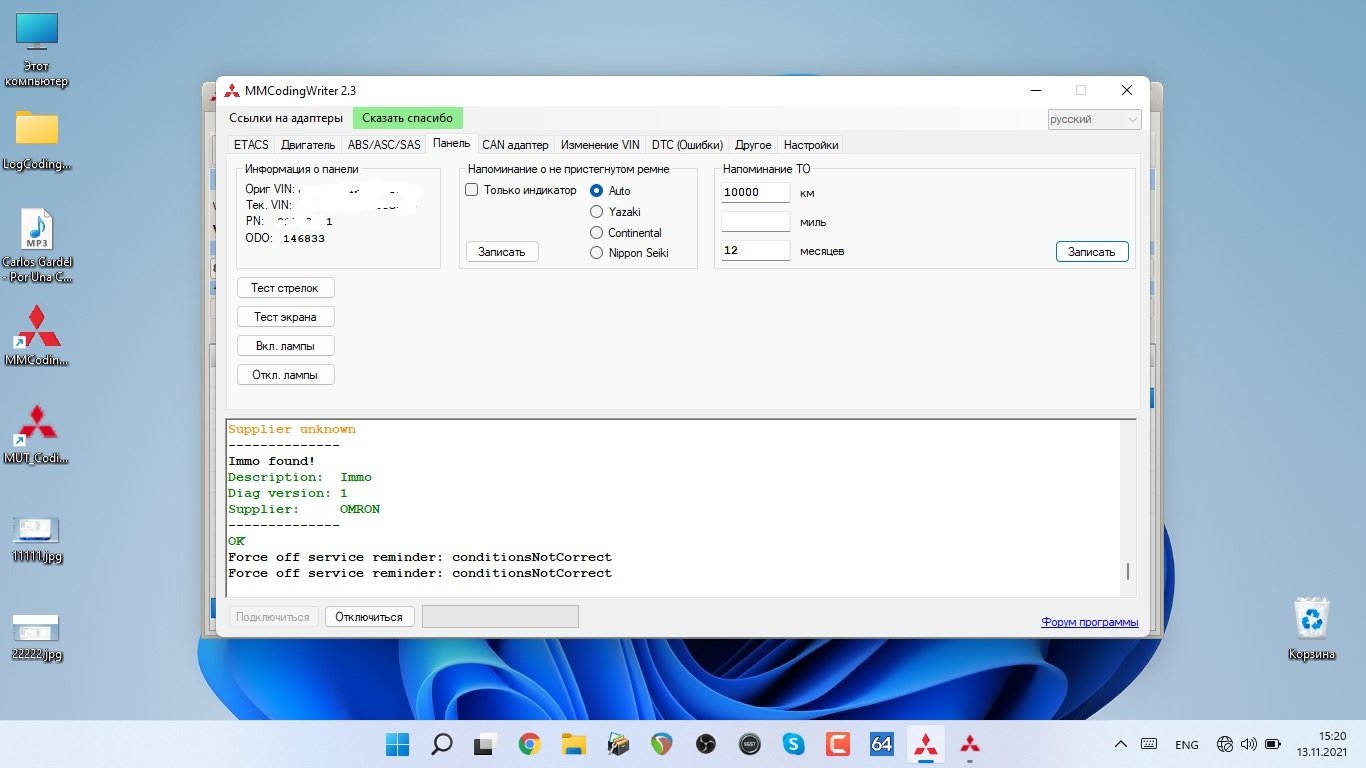Switch to ABS/ASC/SAS tab
This screenshot has width=1366, height=768.
(x=384, y=145)
